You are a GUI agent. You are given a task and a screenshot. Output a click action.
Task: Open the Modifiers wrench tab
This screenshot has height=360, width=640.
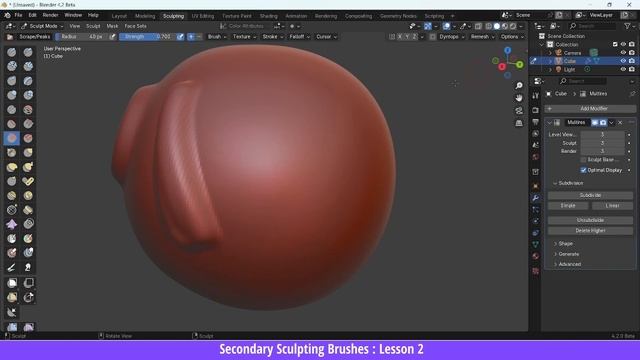536,198
